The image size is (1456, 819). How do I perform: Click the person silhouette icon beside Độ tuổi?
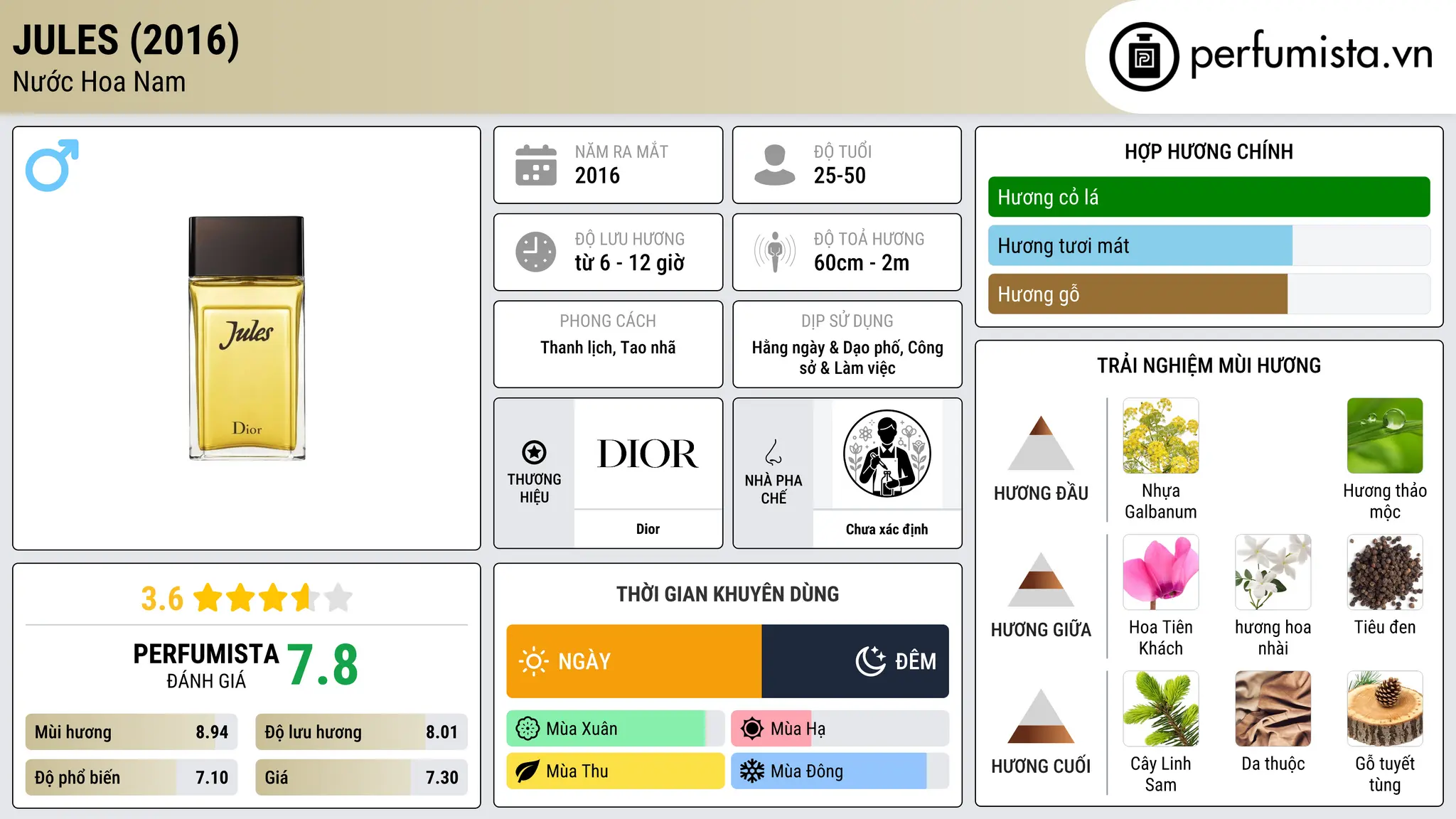[x=775, y=165]
